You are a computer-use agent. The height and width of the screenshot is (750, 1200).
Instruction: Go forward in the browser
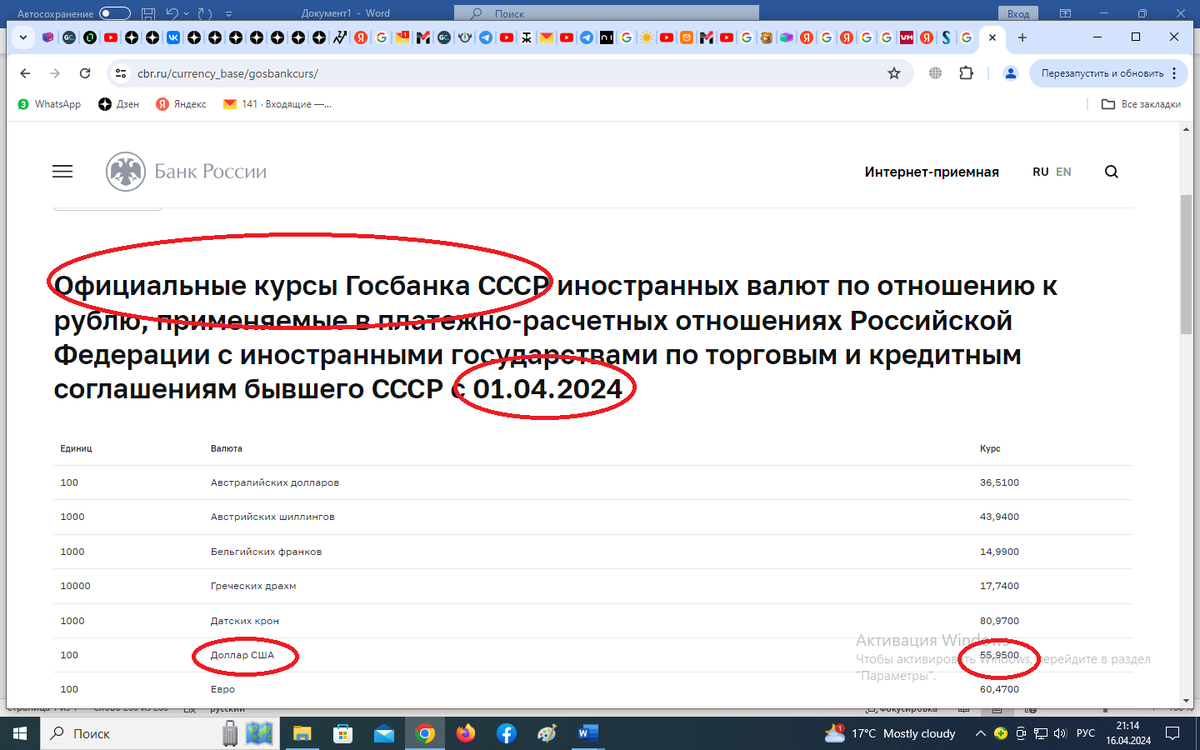pos(55,73)
